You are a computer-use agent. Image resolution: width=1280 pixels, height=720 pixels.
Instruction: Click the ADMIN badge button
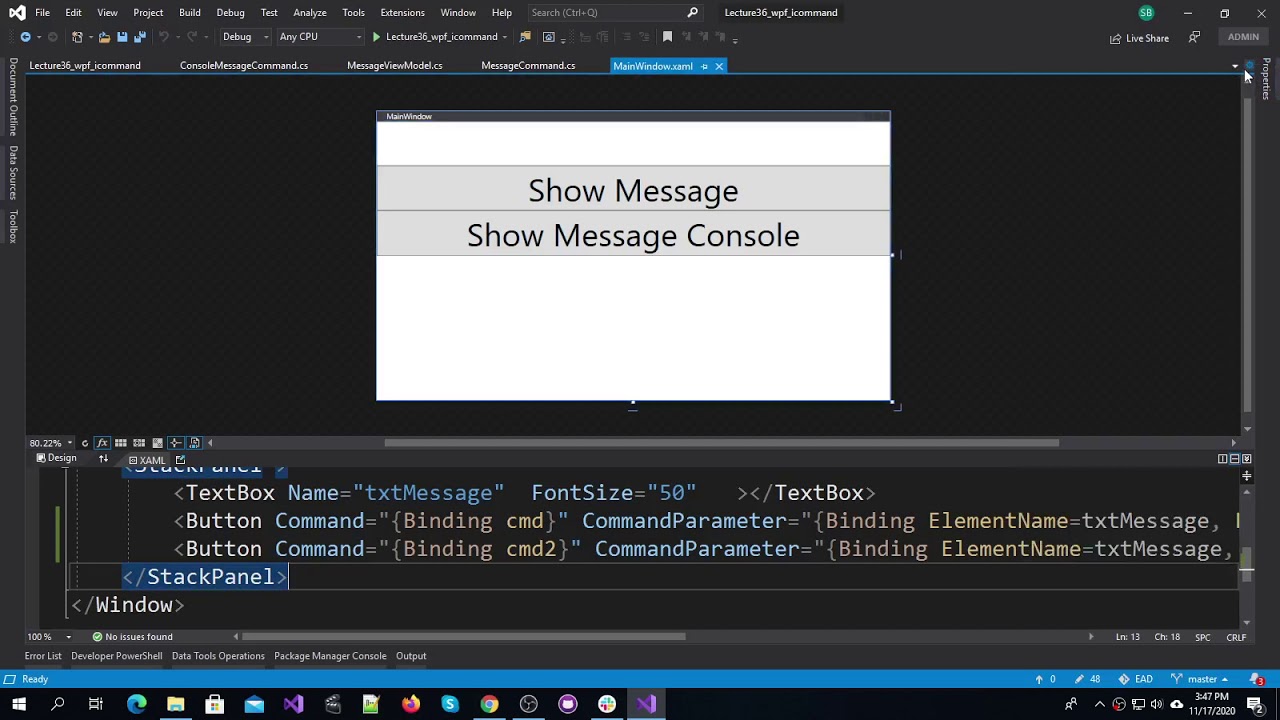[1243, 37]
